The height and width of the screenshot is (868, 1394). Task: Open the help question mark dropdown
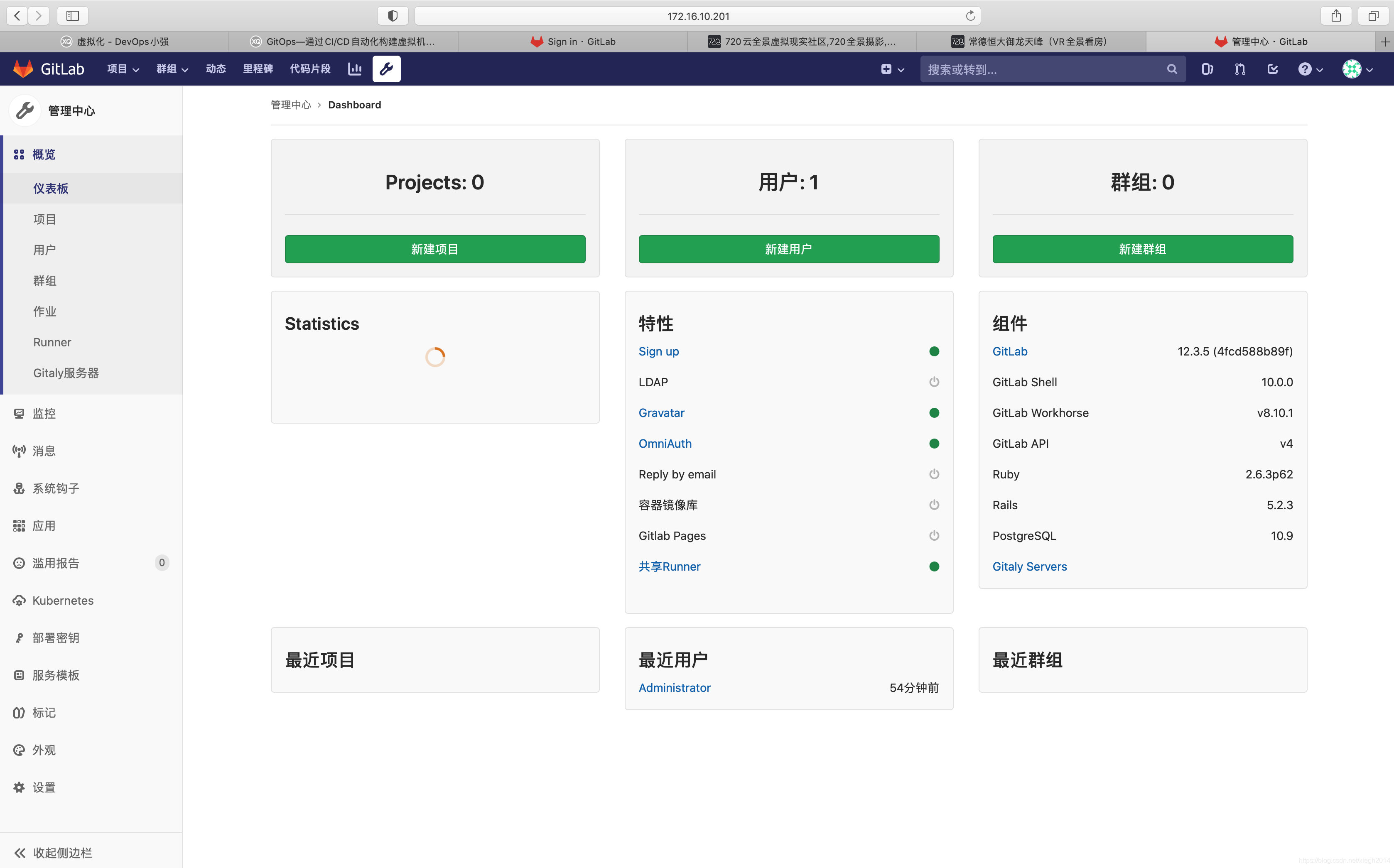click(x=1310, y=69)
